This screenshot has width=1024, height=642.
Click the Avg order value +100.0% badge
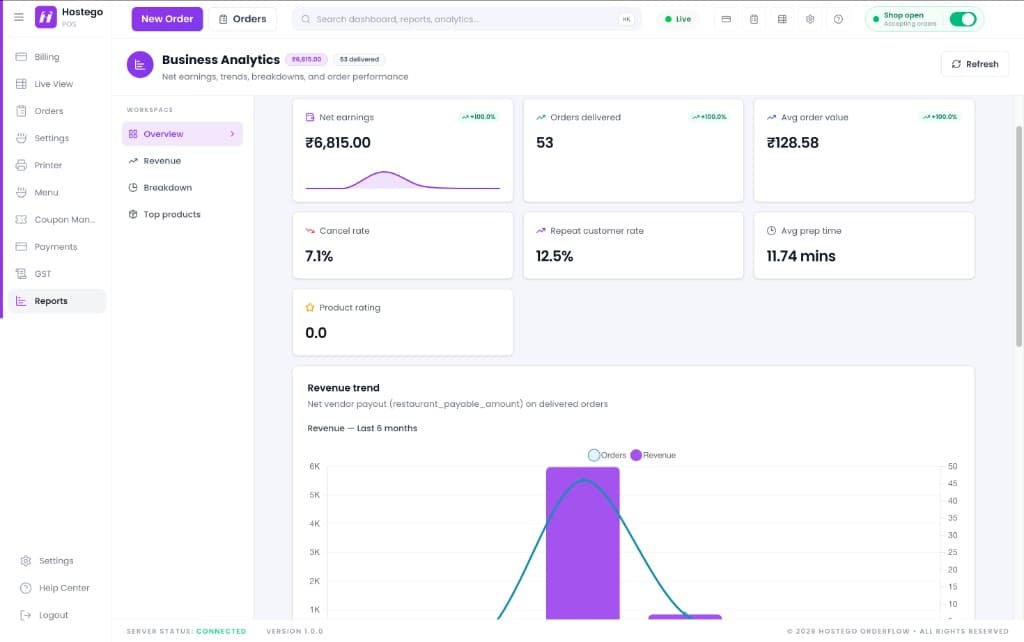[940, 117]
